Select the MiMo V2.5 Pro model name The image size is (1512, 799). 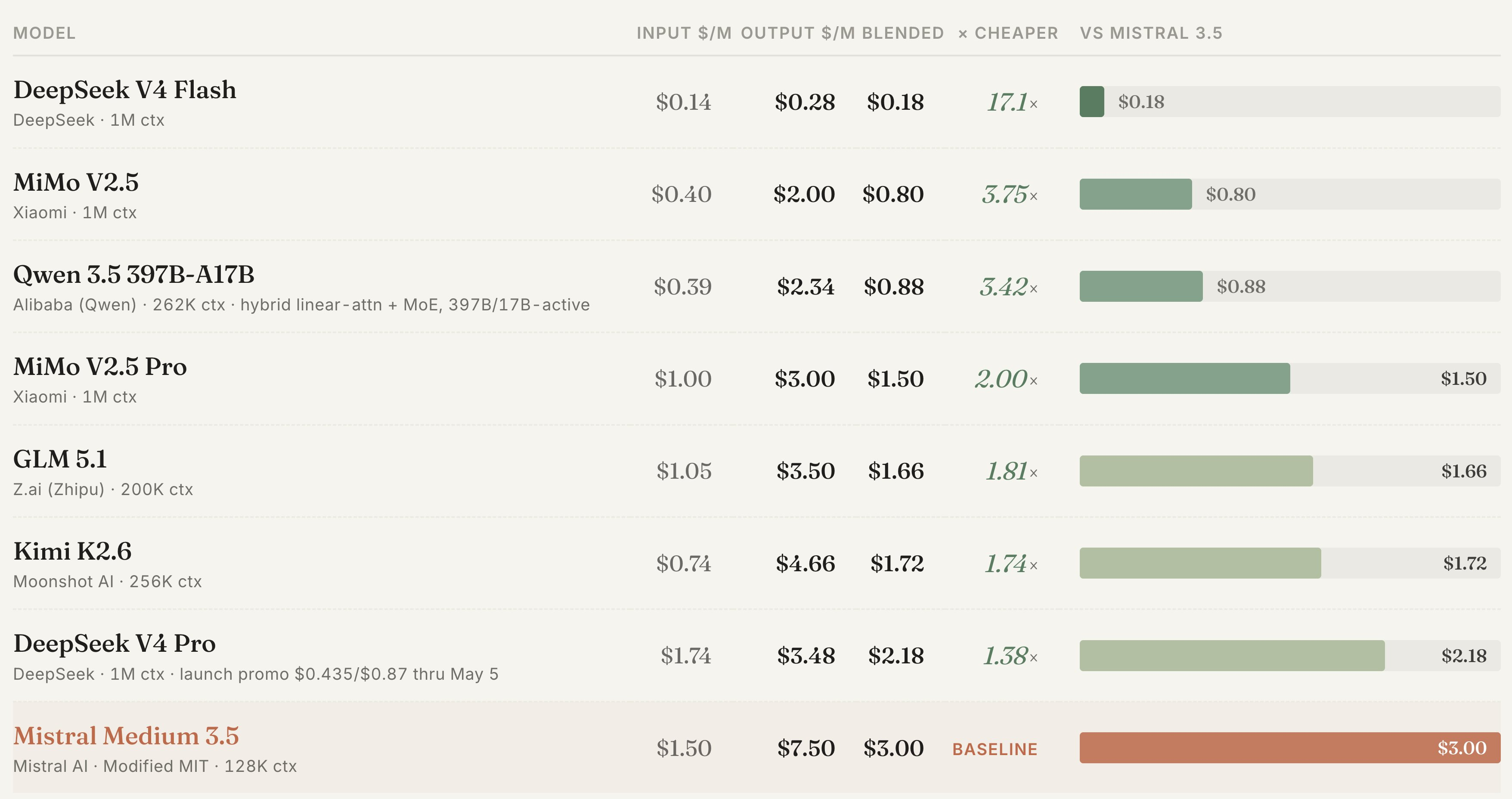pos(100,366)
